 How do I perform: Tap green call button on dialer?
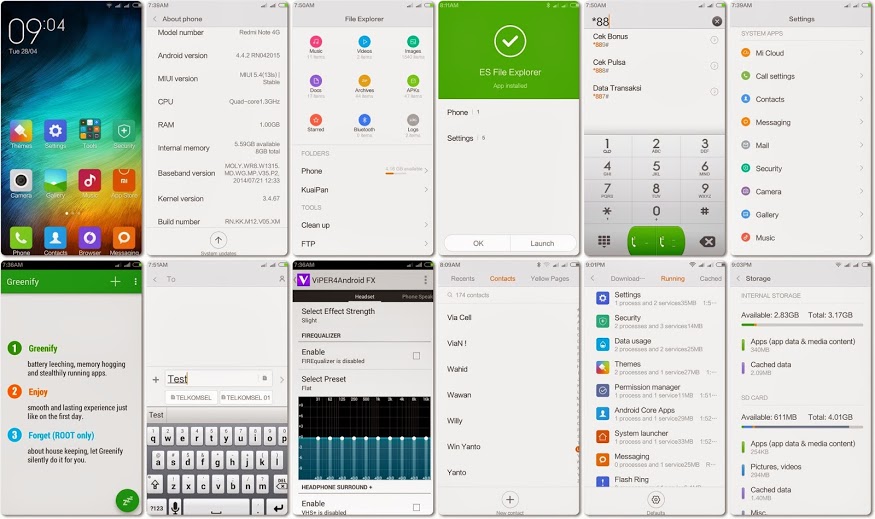[x=656, y=242]
